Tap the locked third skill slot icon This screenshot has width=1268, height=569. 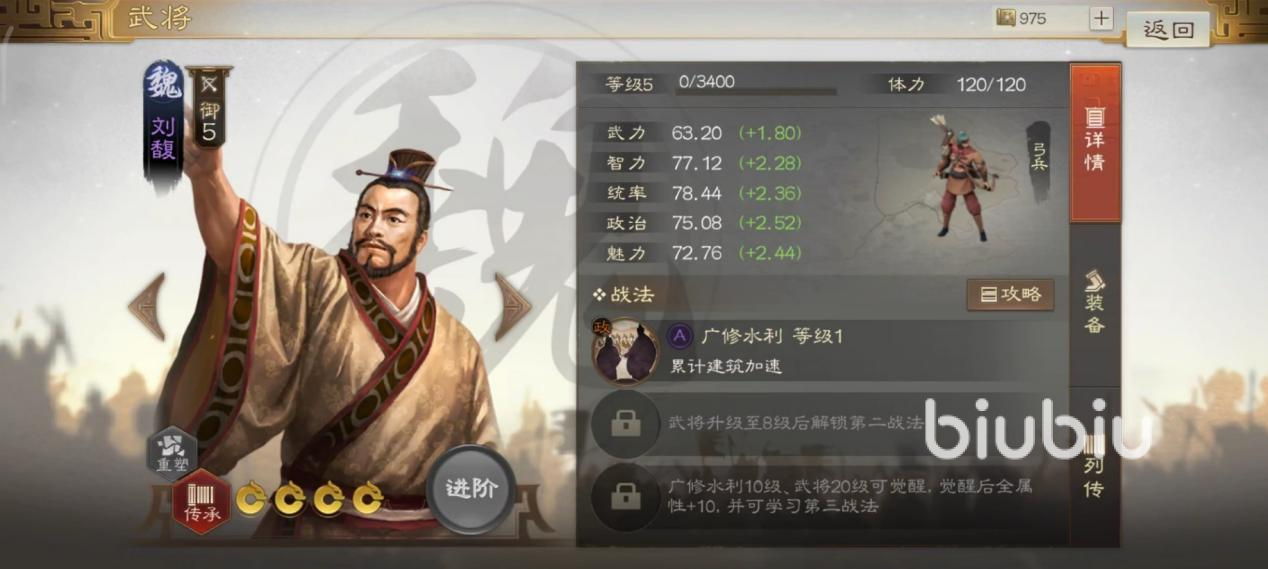(625, 496)
